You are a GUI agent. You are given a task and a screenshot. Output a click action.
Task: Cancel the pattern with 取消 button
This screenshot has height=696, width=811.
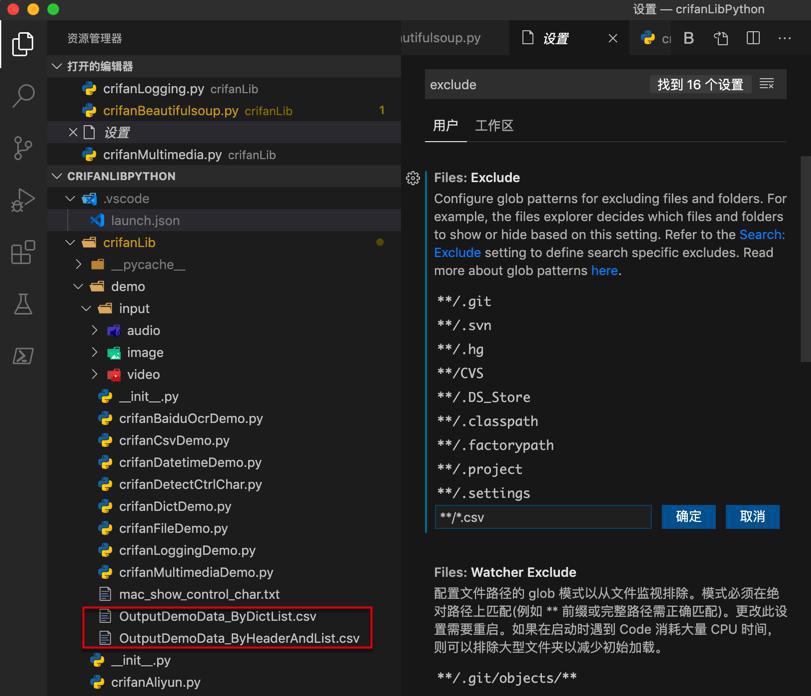coord(752,517)
